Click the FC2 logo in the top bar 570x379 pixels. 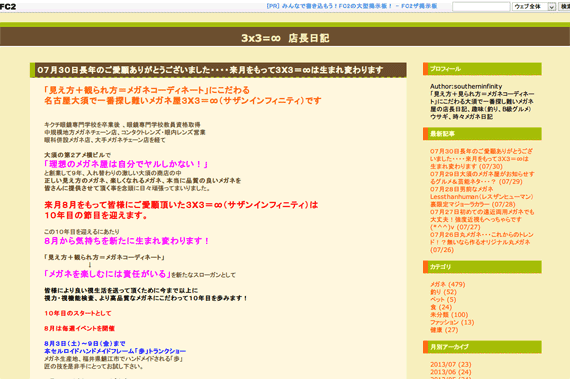[x=8, y=7]
